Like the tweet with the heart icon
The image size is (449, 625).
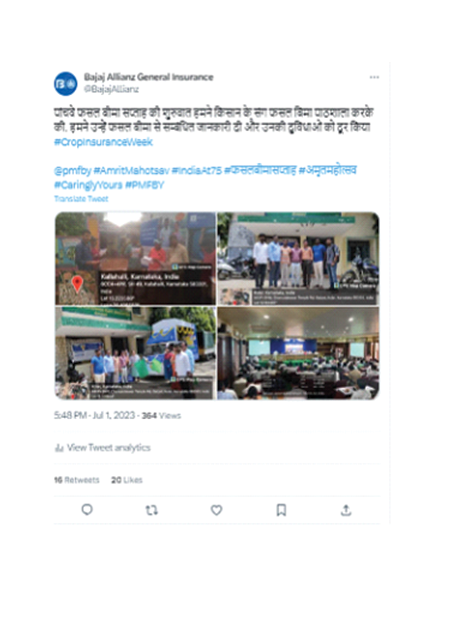click(216, 510)
